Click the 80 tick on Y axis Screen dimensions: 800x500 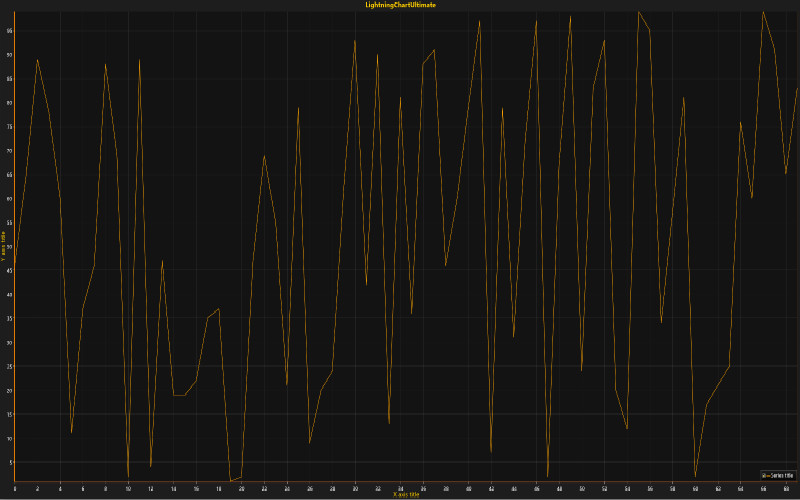9,103
